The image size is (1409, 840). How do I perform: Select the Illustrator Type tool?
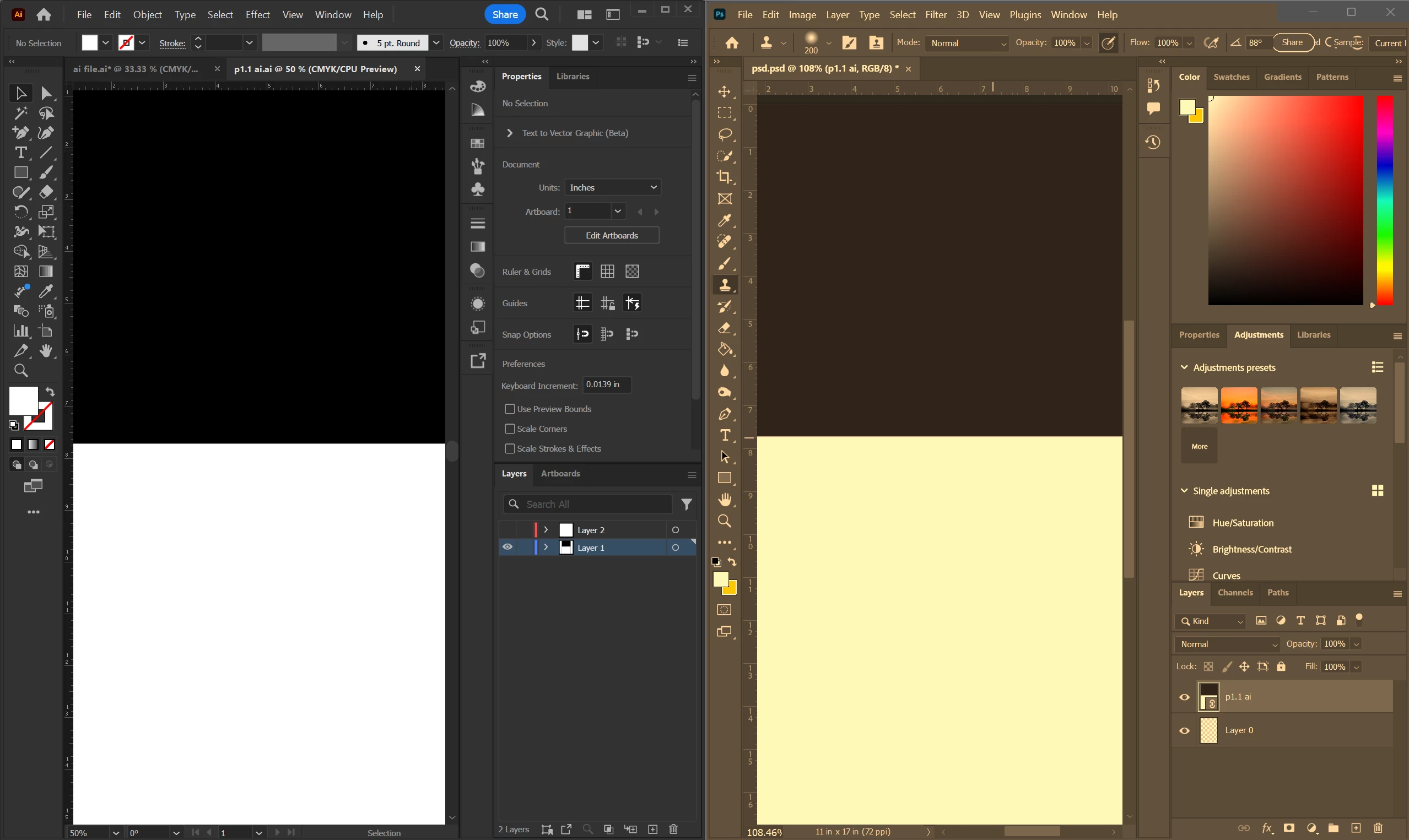(21, 153)
